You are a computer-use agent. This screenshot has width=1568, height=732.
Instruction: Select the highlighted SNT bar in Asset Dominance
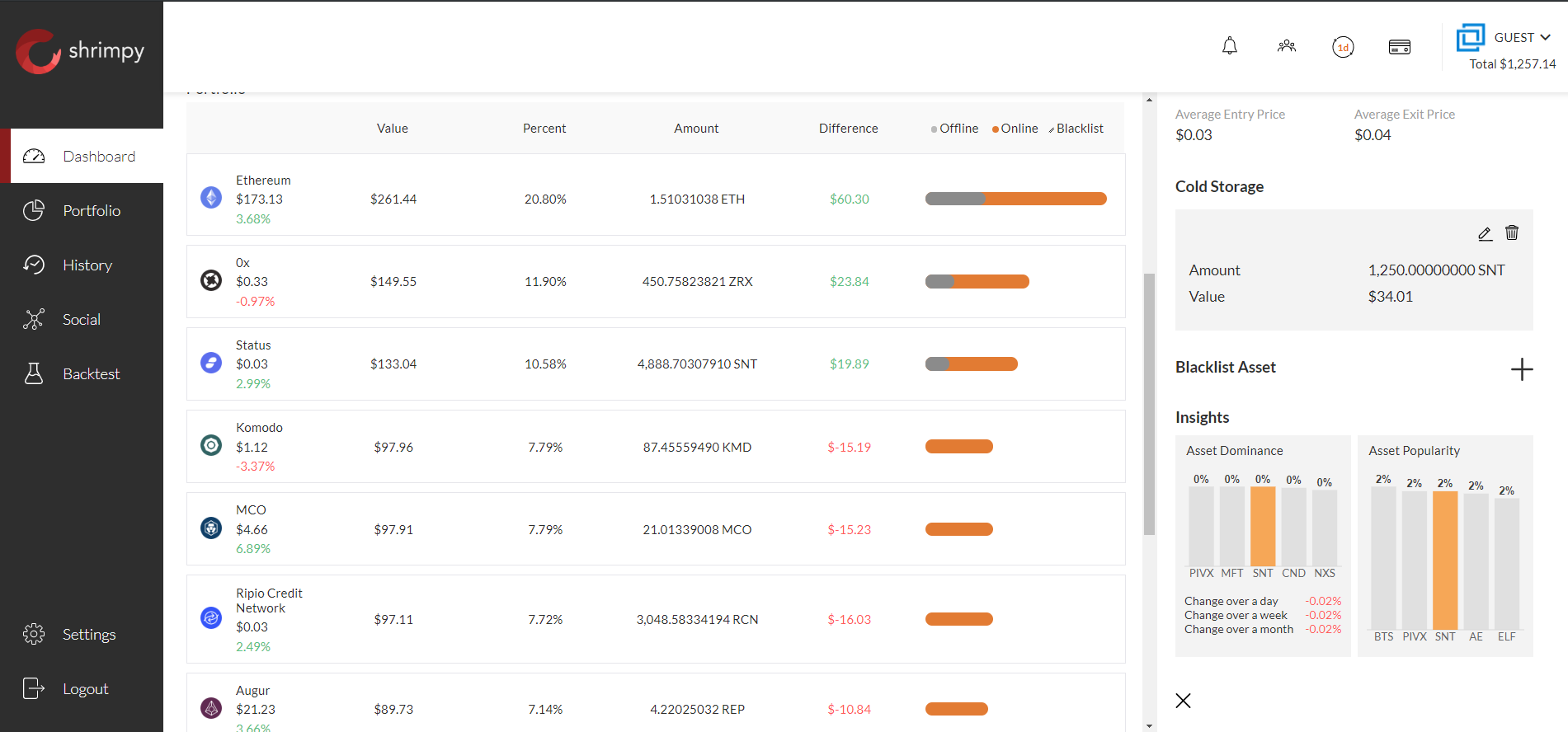click(1263, 526)
